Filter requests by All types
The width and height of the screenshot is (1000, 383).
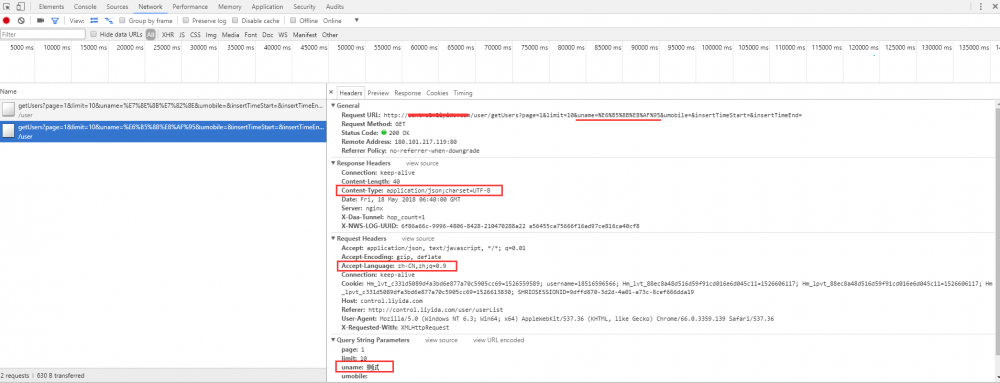(x=151, y=34)
